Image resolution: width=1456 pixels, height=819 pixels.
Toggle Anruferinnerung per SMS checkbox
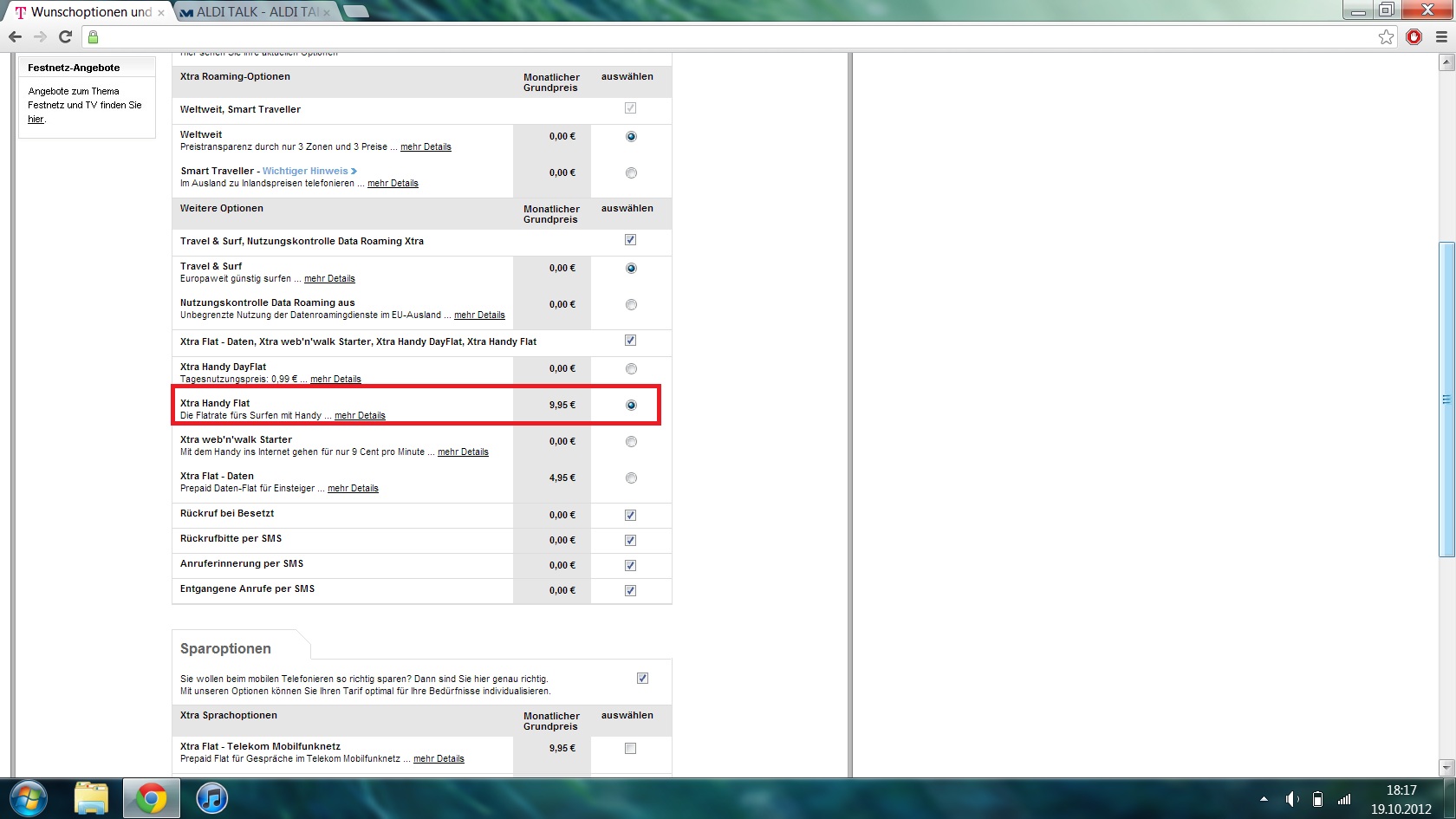(630, 565)
